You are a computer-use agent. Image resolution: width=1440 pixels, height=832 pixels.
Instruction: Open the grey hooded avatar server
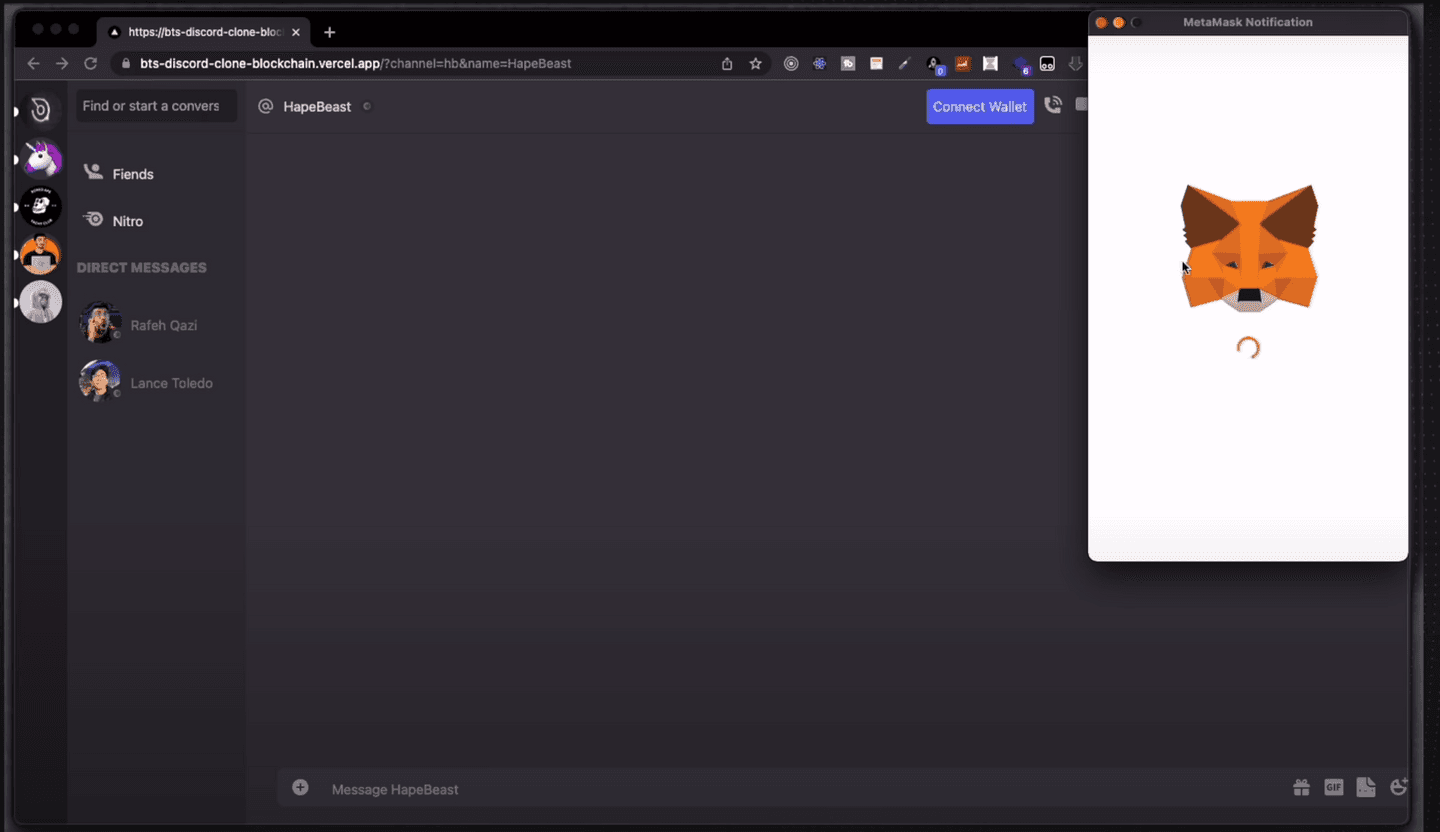[41, 302]
